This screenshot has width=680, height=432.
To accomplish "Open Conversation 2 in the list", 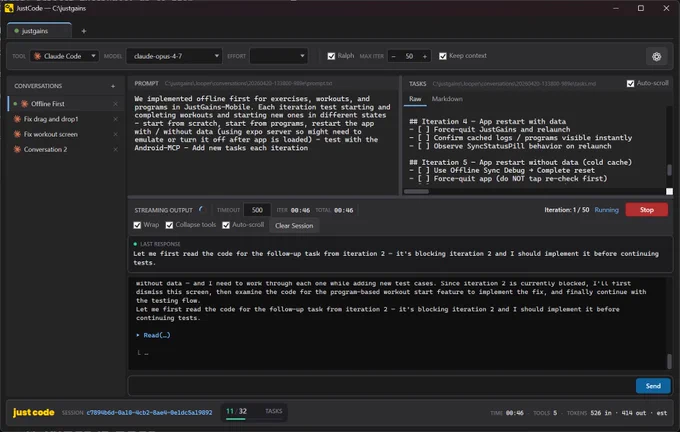I will tap(64, 149).
